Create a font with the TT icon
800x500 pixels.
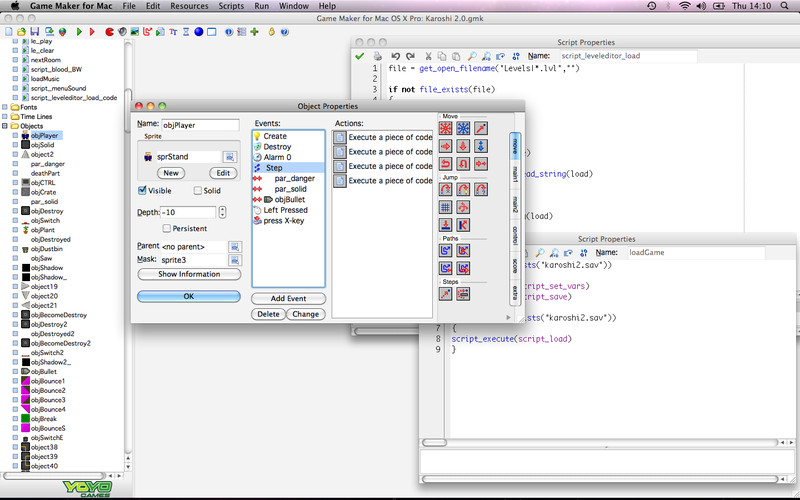[x=173, y=32]
